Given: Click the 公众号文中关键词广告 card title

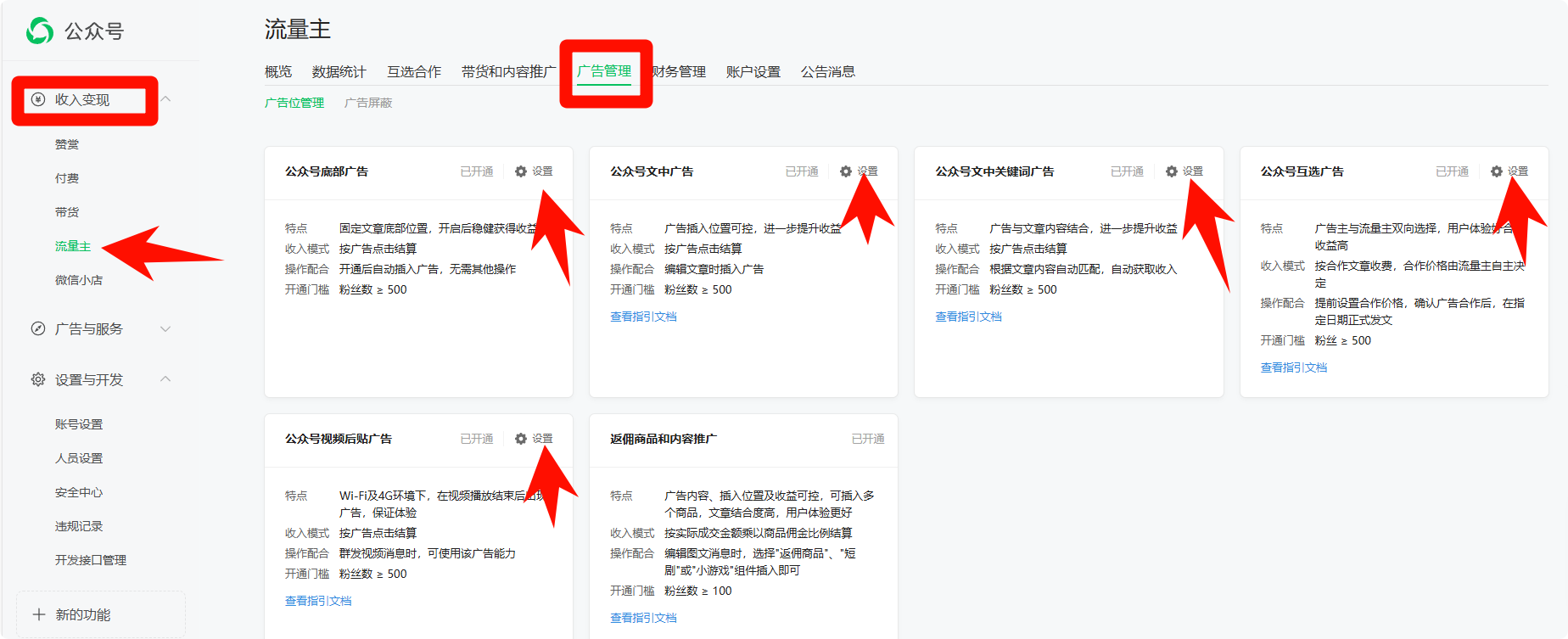Looking at the screenshot, I should 994,171.
